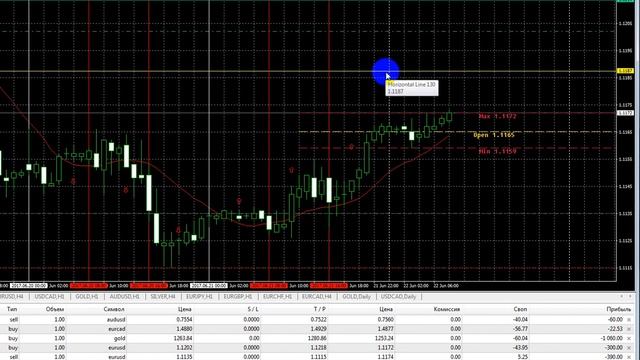Select the EURGBP,H1 chart tab
This screenshot has height=360, width=640.
(238, 297)
